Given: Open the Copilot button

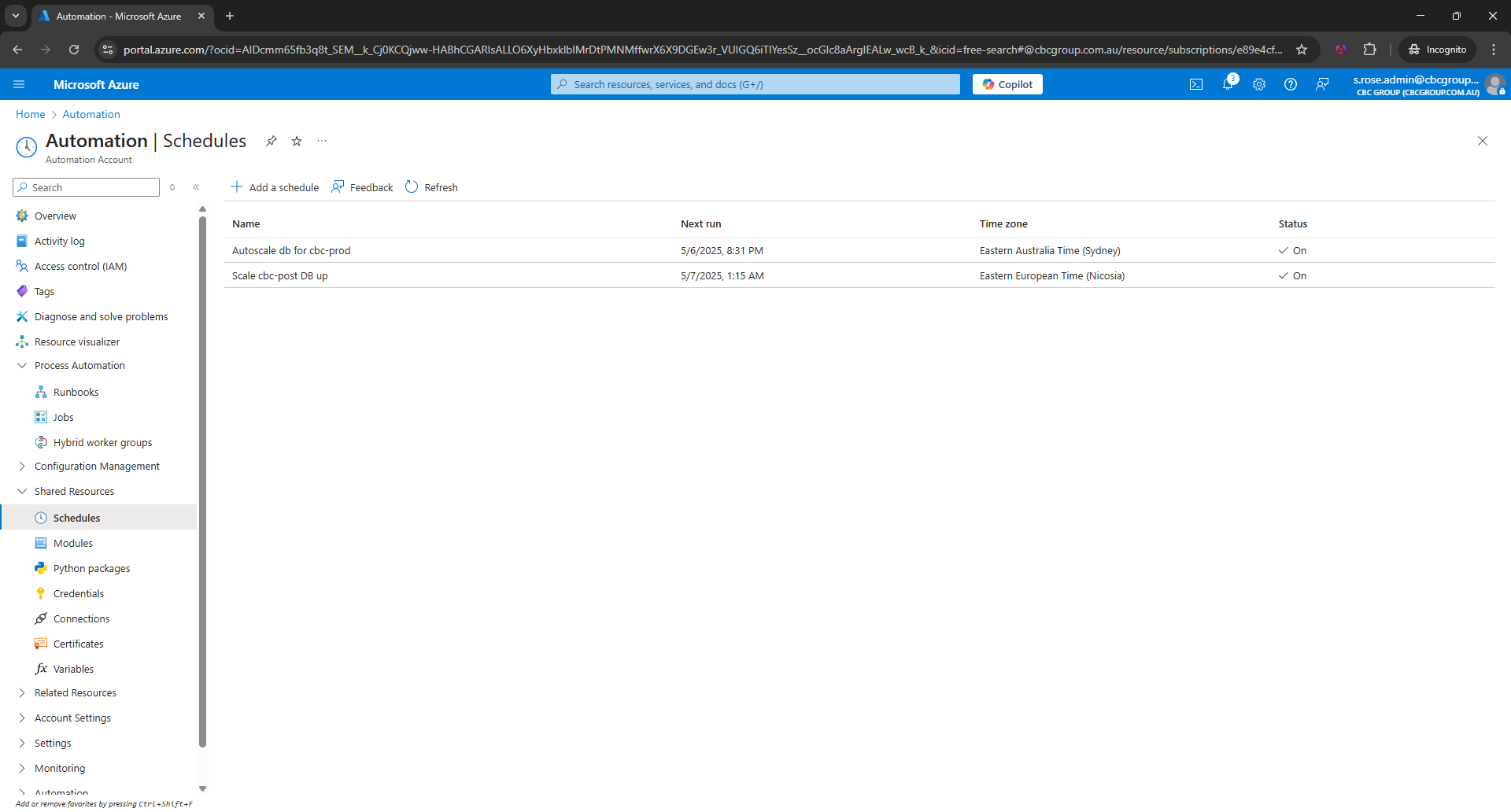Looking at the screenshot, I should pyautogui.click(x=1007, y=84).
